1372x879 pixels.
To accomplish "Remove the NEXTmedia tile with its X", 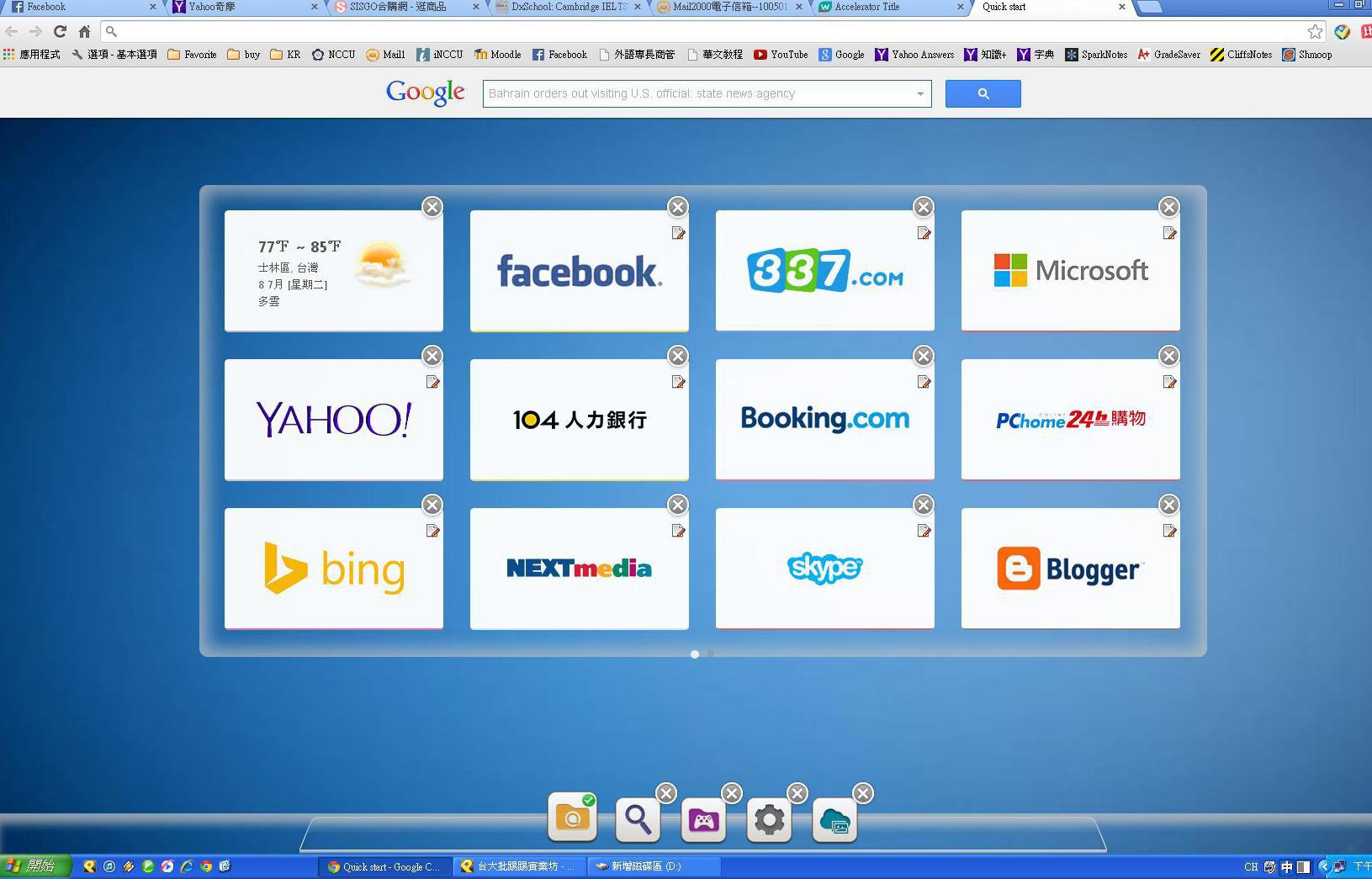I will tap(678, 505).
